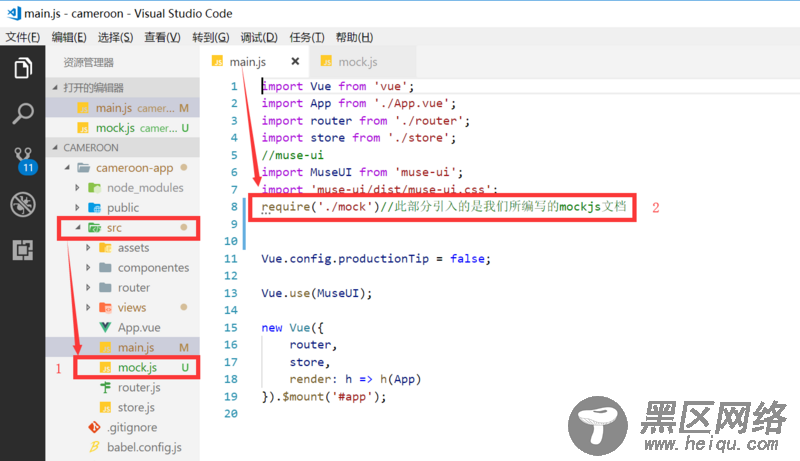Click the Vue.use(MuseUI); code line

[x=317, y=293]
